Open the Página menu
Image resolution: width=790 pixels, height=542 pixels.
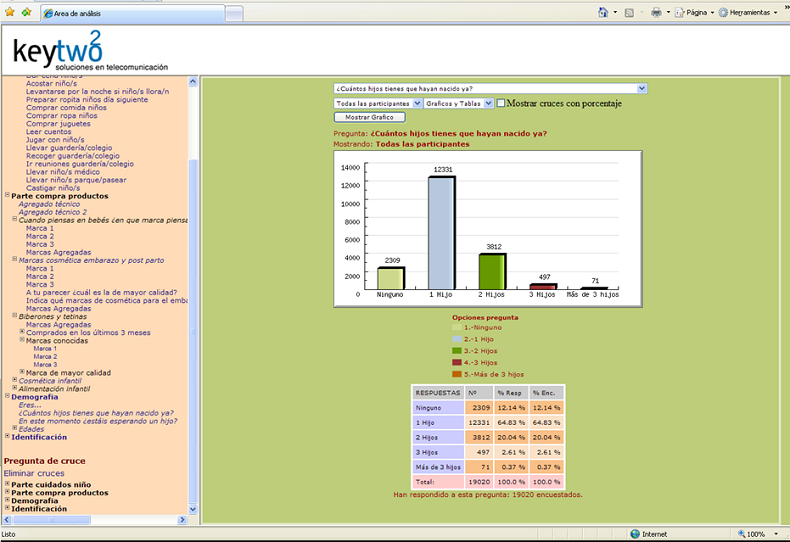tap(698, 13)
